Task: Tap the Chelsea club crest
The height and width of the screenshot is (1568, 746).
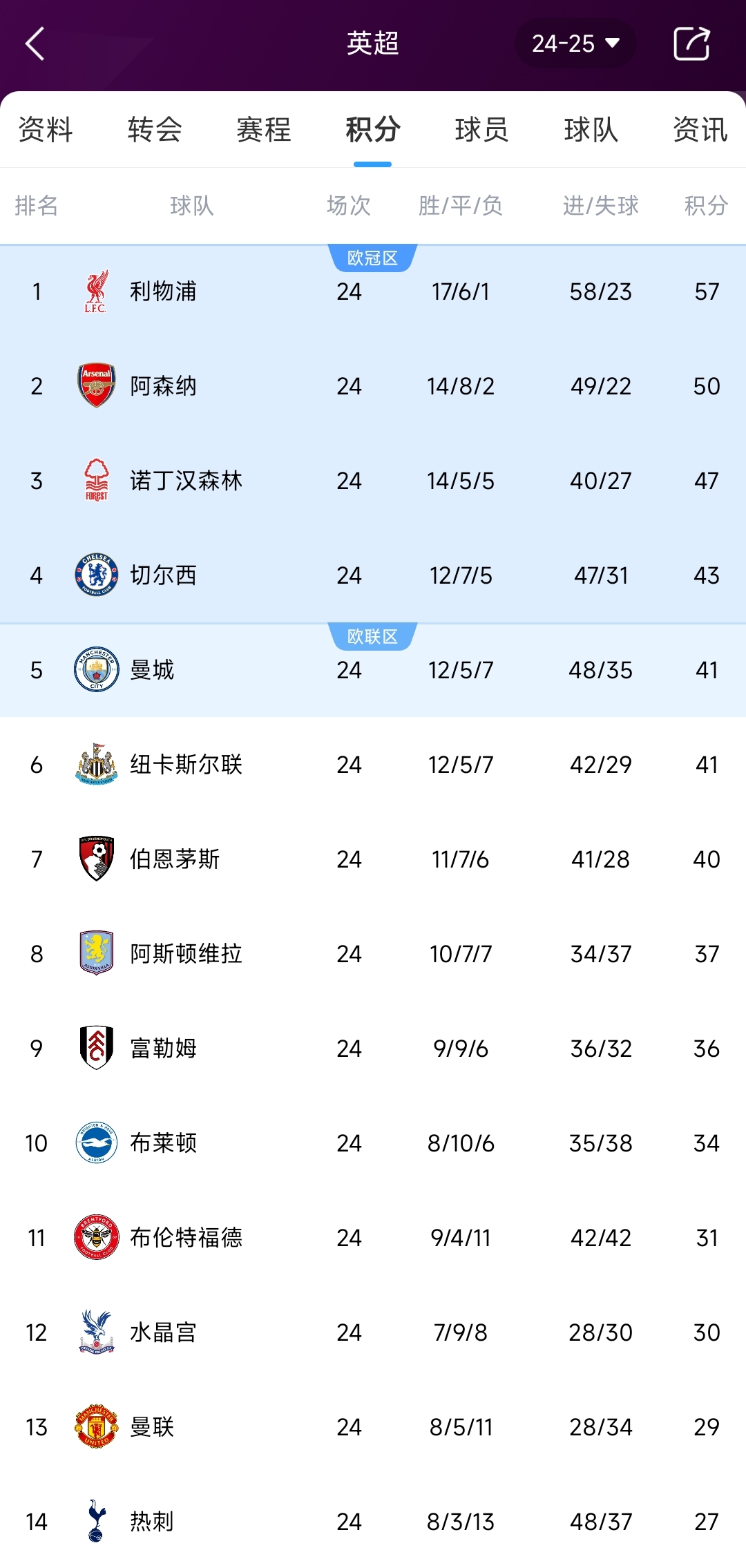Action: [x=96, y=575]
